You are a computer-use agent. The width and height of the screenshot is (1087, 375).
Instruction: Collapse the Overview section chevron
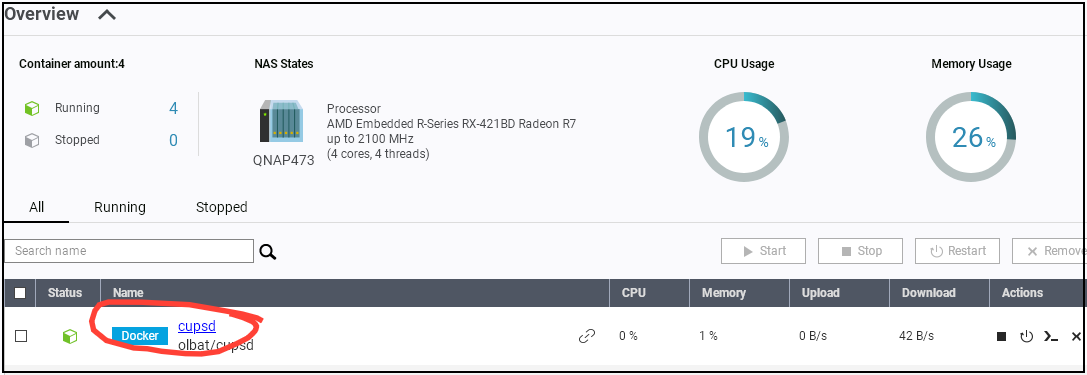[x=107, y=14]
